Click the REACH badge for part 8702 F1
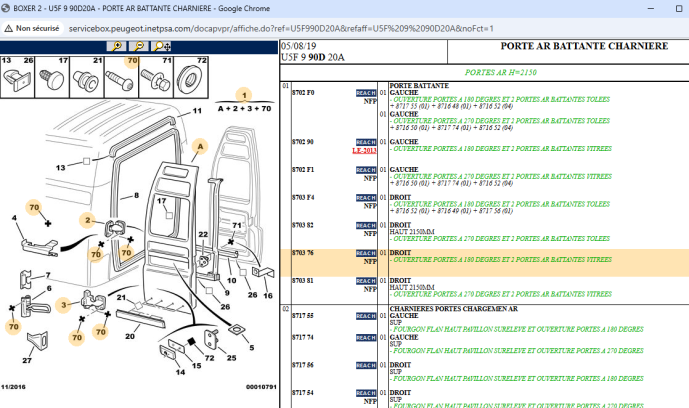The width and height of the screenshot is (689, 408). pyautogui.click(x=366, y=170)
